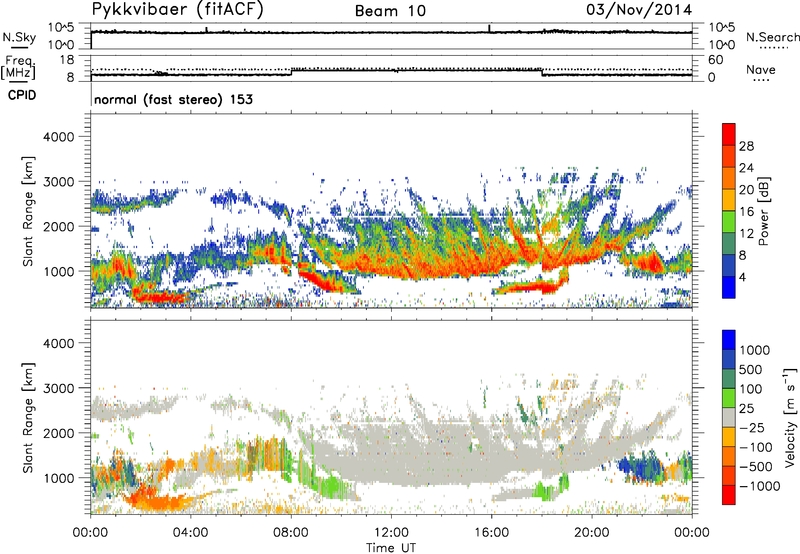This screenshot has width=800, height=554.
Task: Click the 08:00 time axis tick label
Action: click(x=291, y=533)
